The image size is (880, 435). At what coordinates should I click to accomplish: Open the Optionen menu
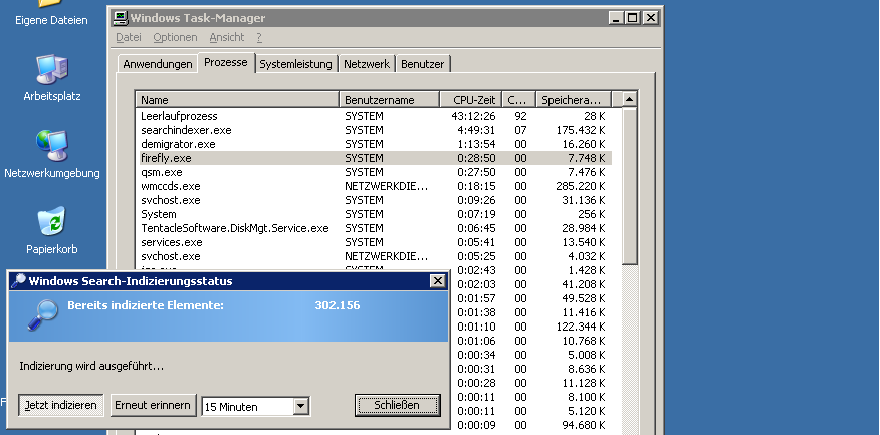click(x=175, y=37)
